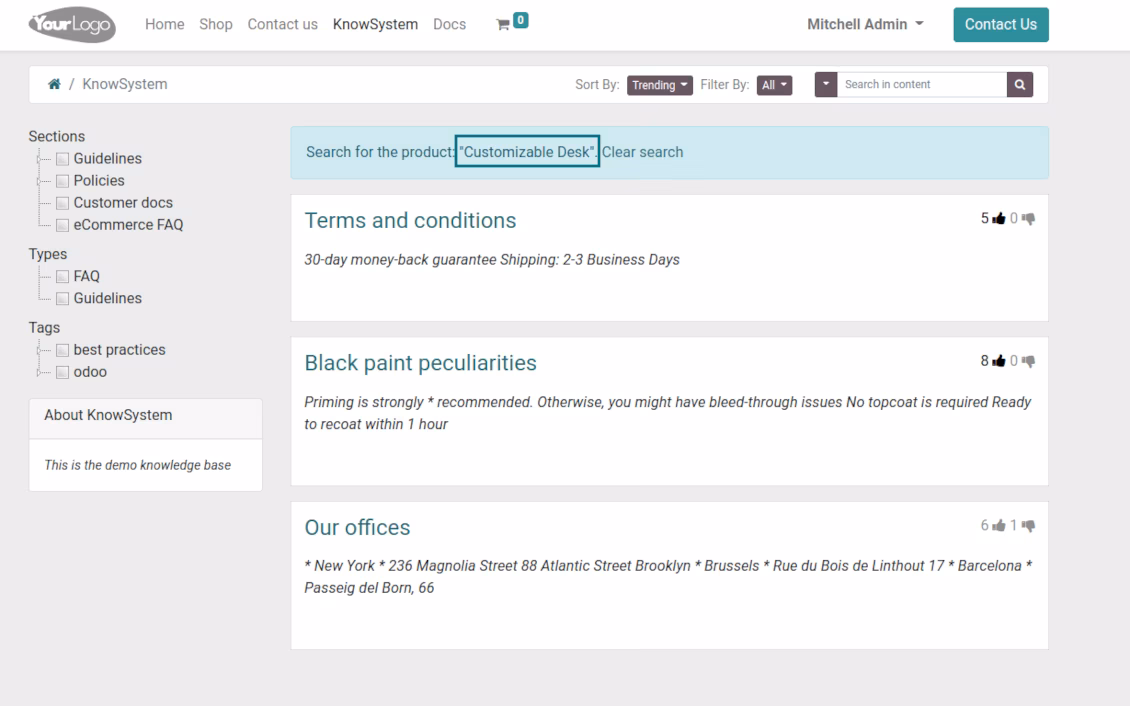
Task: Dislike the Black paint peculiarities article
Action: (x=1028, y=361)
